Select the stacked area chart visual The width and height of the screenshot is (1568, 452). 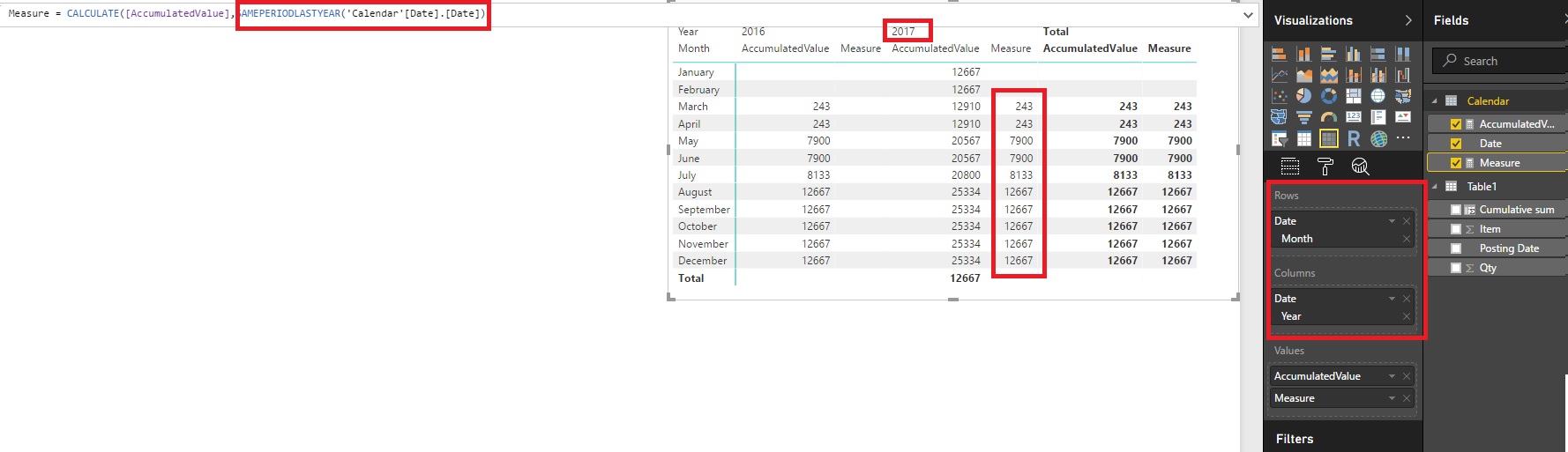point(1329,75)
